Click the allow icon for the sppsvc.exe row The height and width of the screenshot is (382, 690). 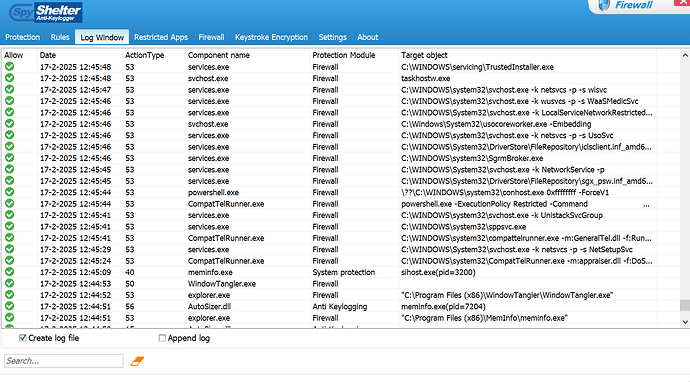tap(9, 226)
